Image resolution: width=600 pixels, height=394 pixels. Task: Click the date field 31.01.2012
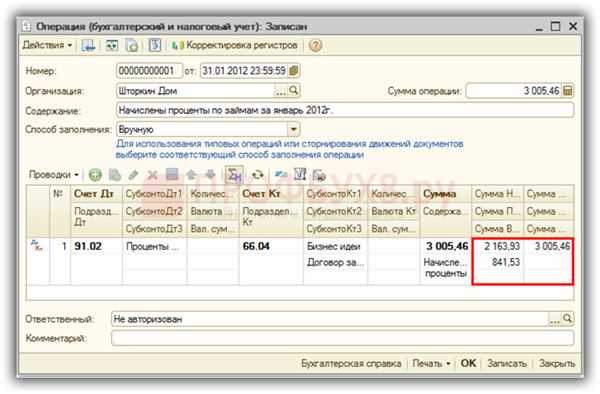click(x=244, y=71)
